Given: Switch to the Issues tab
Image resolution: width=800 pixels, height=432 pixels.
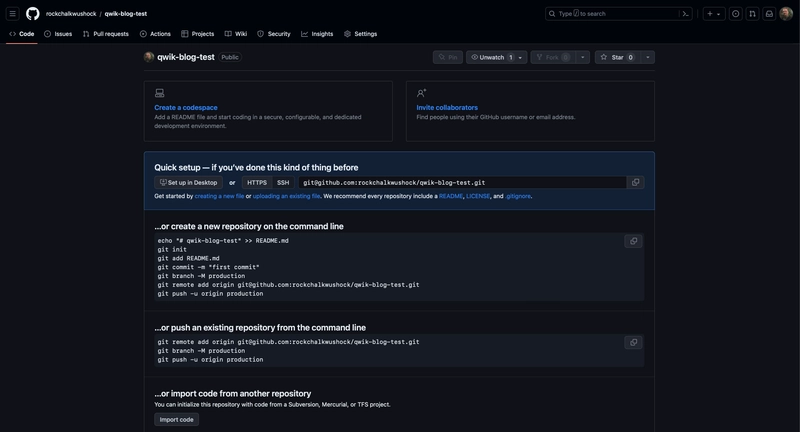Looking at the screenshot, I should 58,34.
